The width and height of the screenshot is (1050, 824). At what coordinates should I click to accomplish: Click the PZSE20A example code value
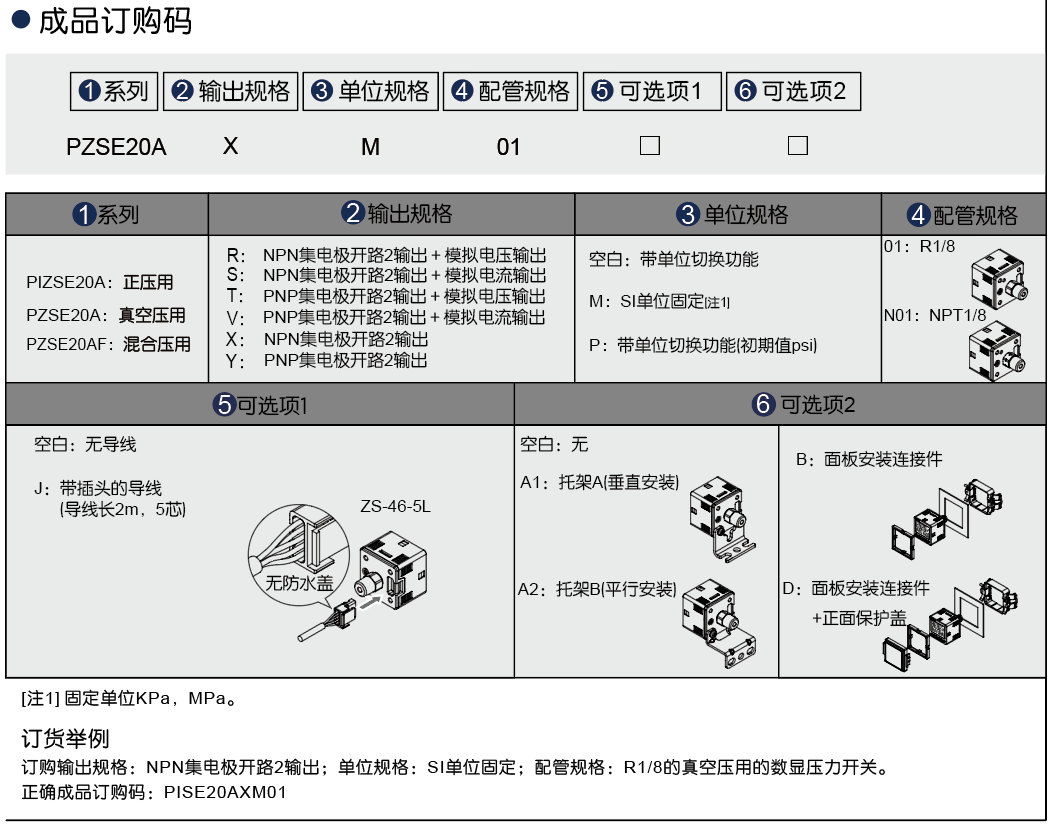(116, 147)
